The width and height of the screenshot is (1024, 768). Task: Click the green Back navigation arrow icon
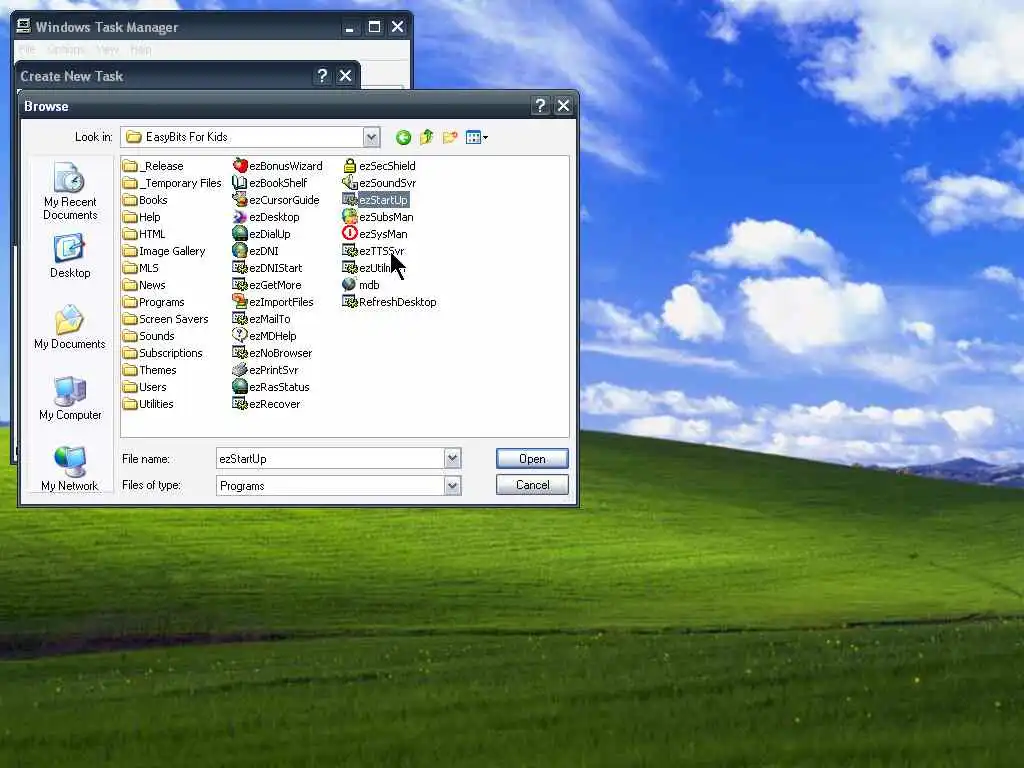404,137
